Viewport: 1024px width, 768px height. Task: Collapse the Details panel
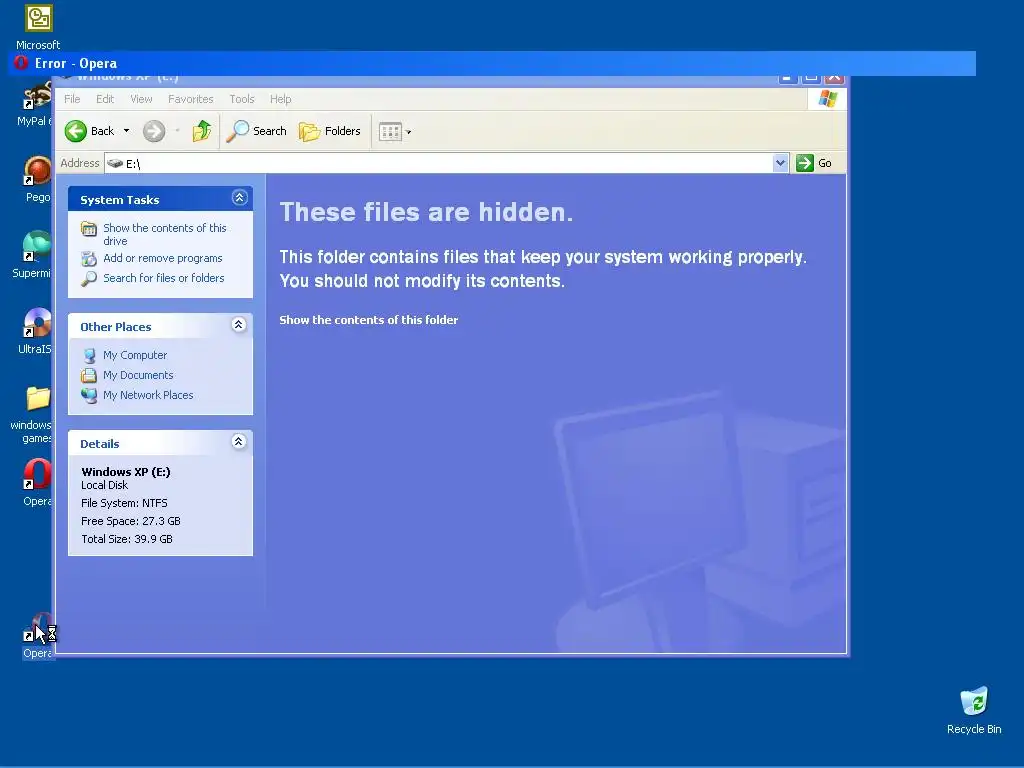click(239, 441)
